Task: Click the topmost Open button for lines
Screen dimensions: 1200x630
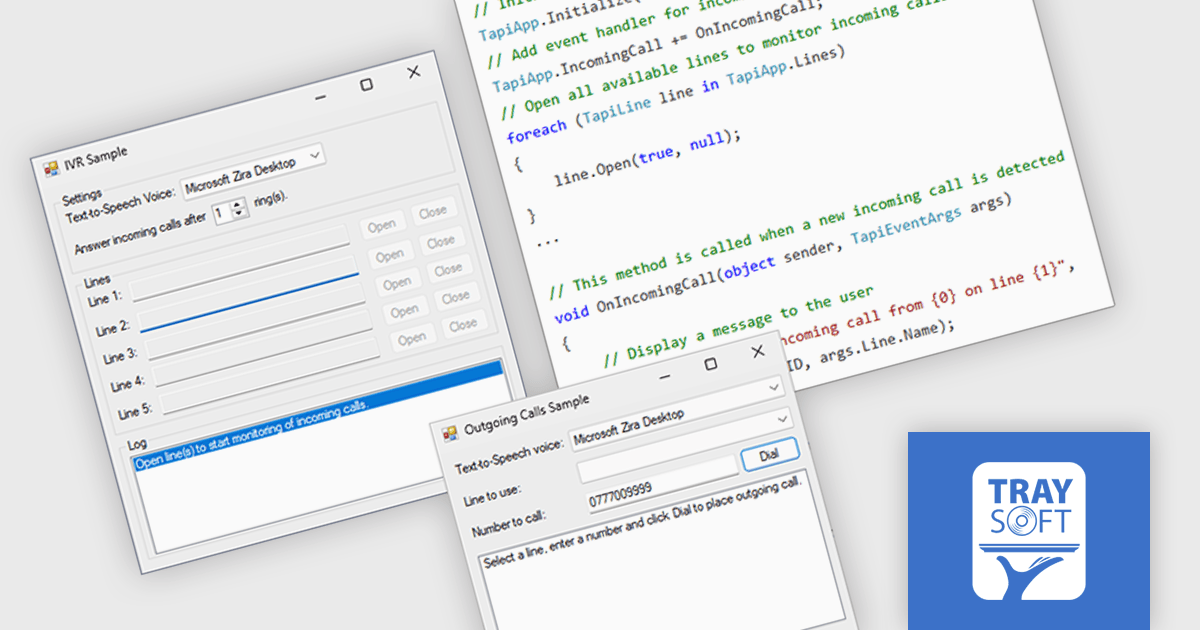Action: pos(381,226)
